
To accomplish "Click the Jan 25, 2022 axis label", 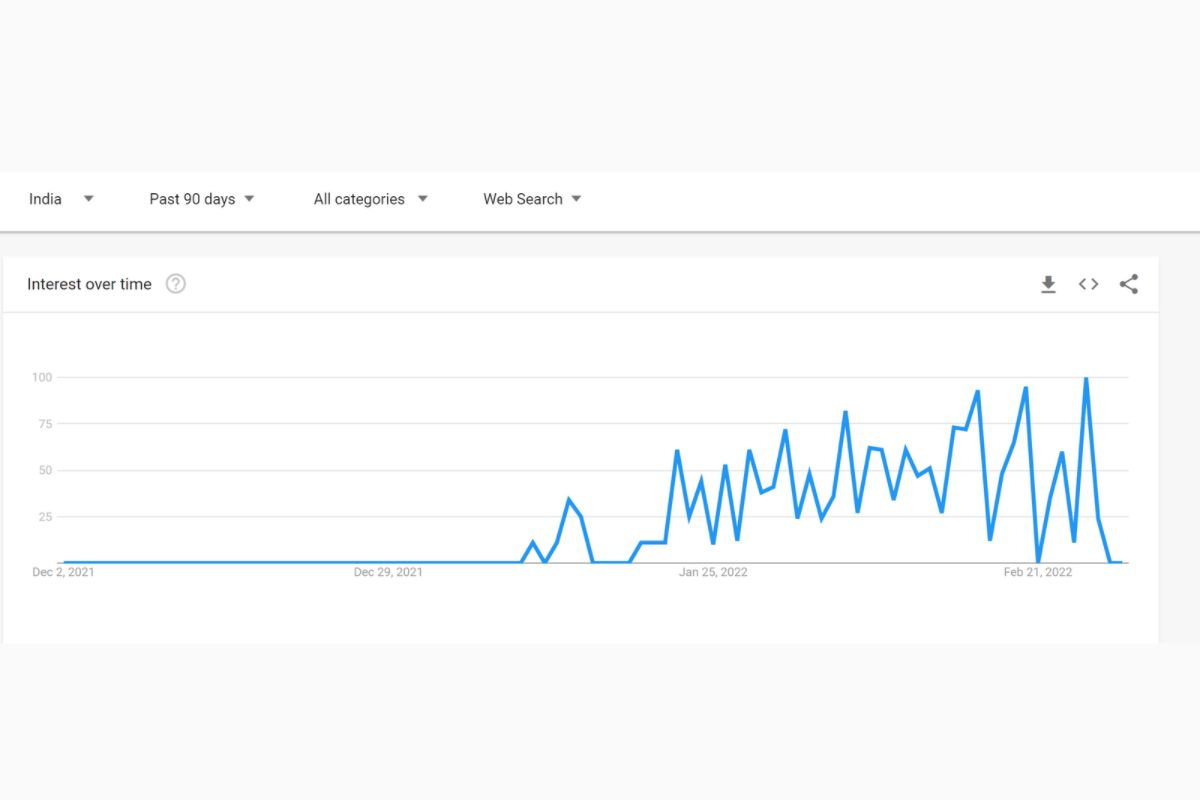I will (x=713, y=573).
